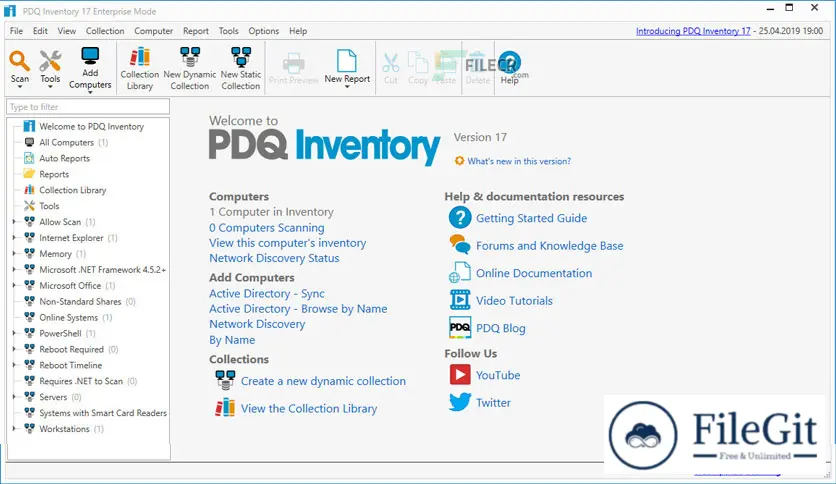The image size is (836, 484).
Task: Expand the Microsoft Office collection
Action: [14, 285]
